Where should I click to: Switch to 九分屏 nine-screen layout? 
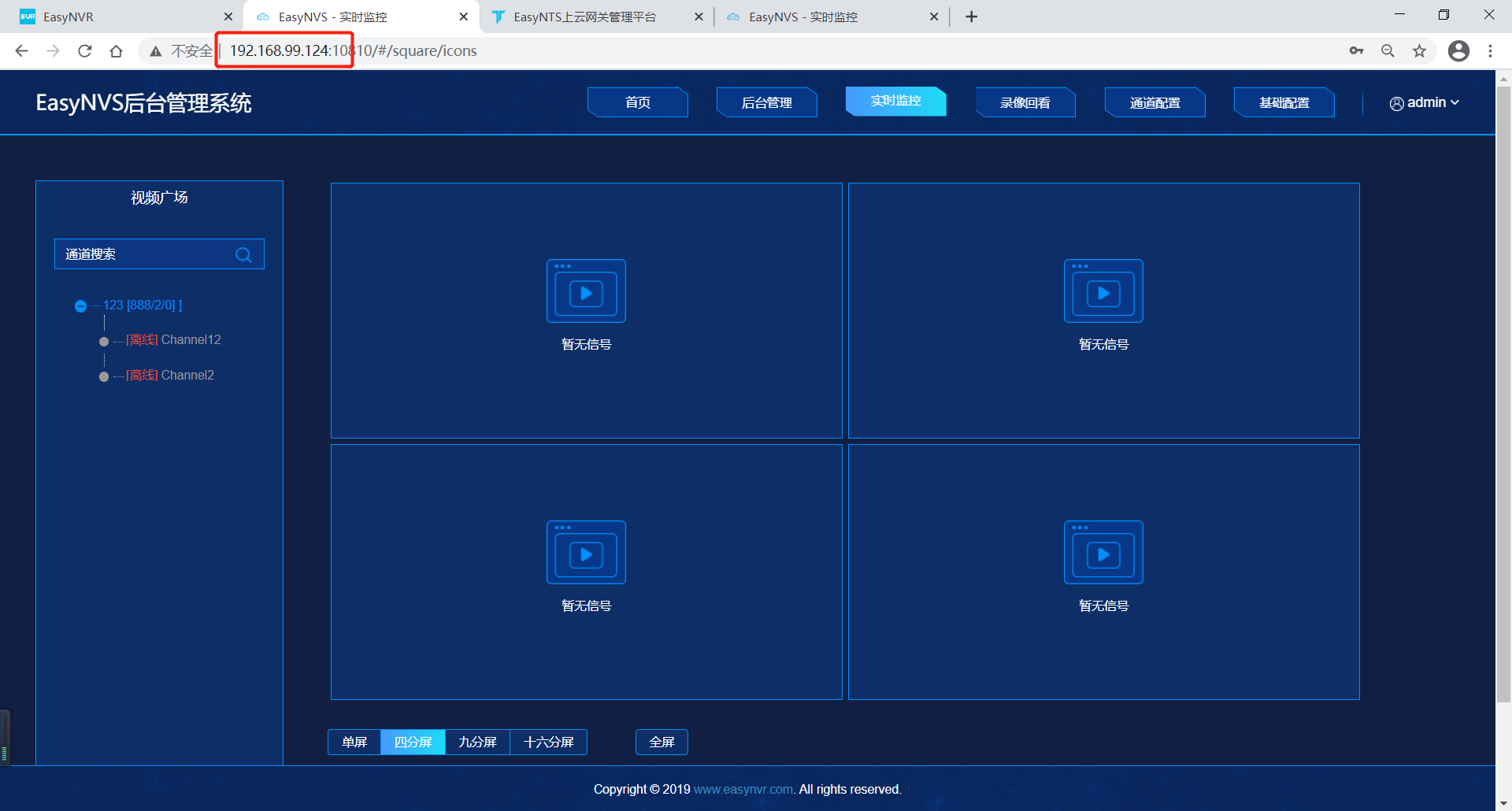click(477, 742)
